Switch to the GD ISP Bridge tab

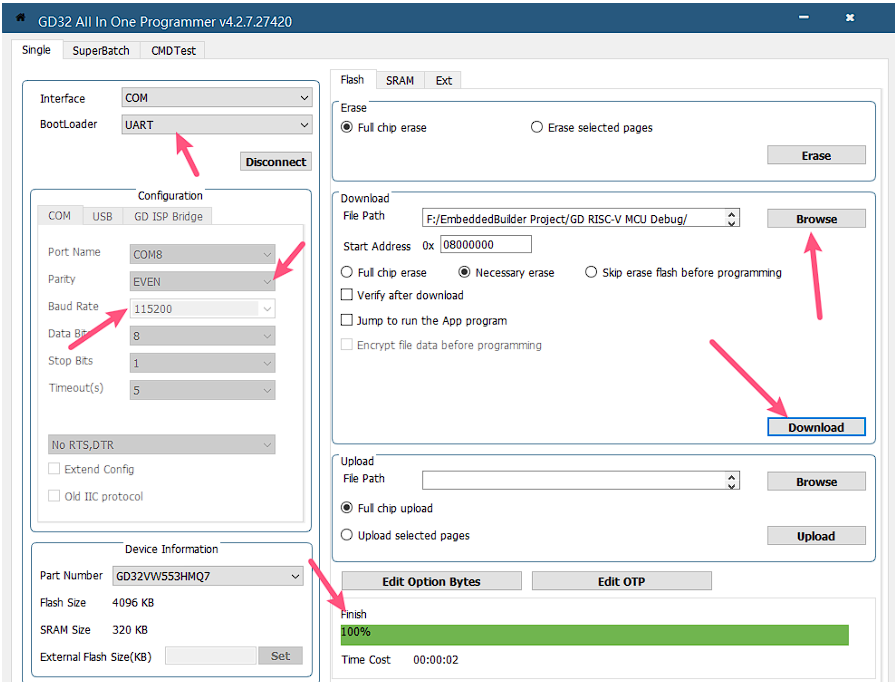click(166, 216)
